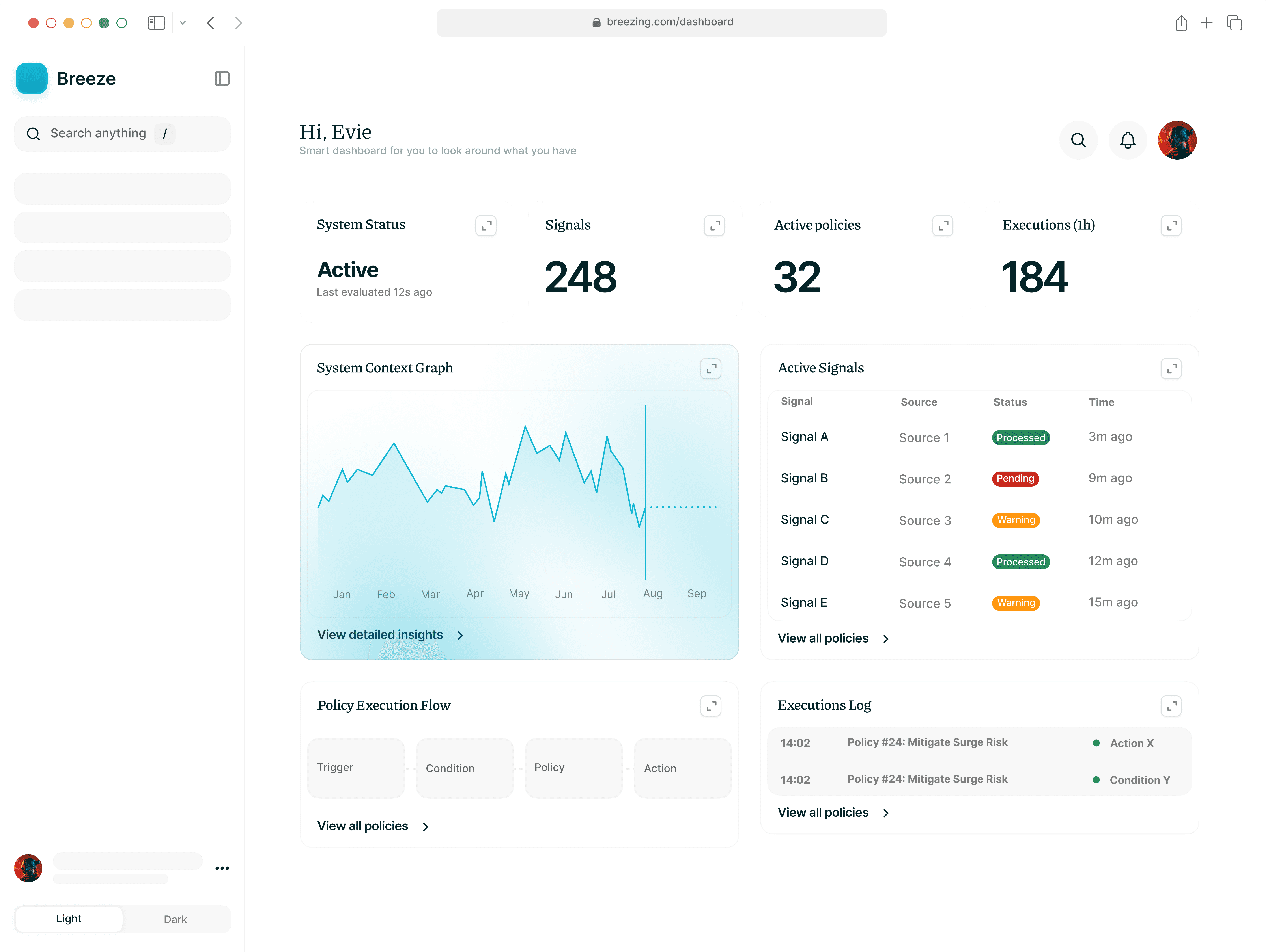Open browser sidebar dropdown chevron
This screenshot has height=952, width=1270.
coord(183,23)
